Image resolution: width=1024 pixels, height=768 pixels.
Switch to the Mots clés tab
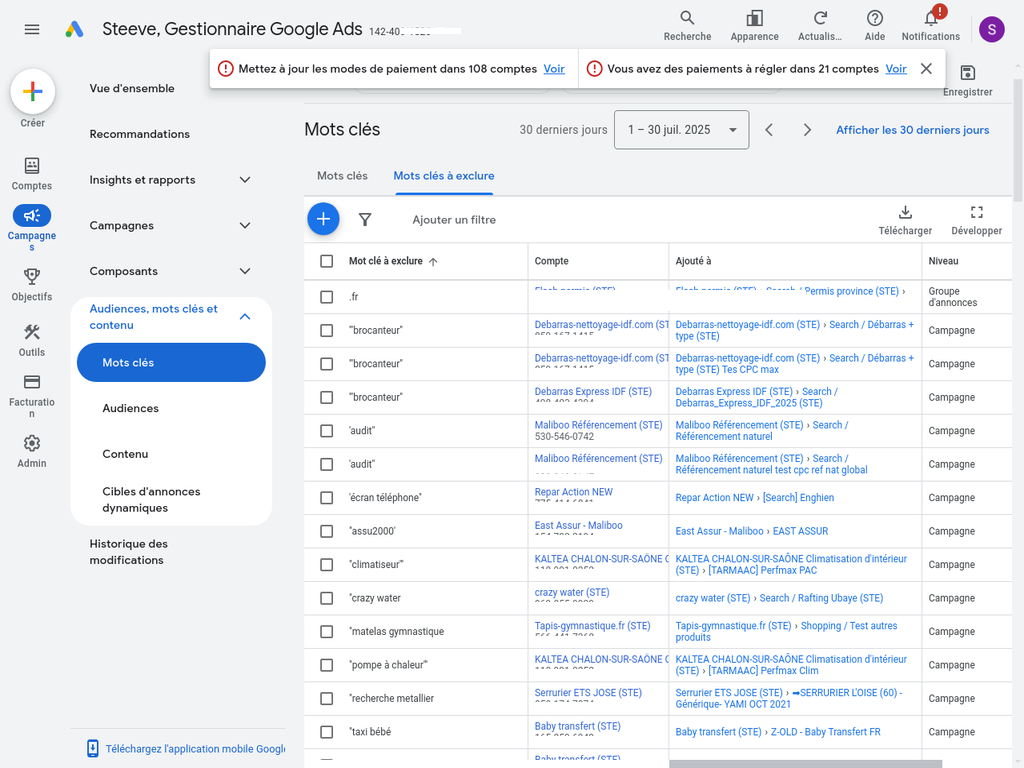[342, 176]
